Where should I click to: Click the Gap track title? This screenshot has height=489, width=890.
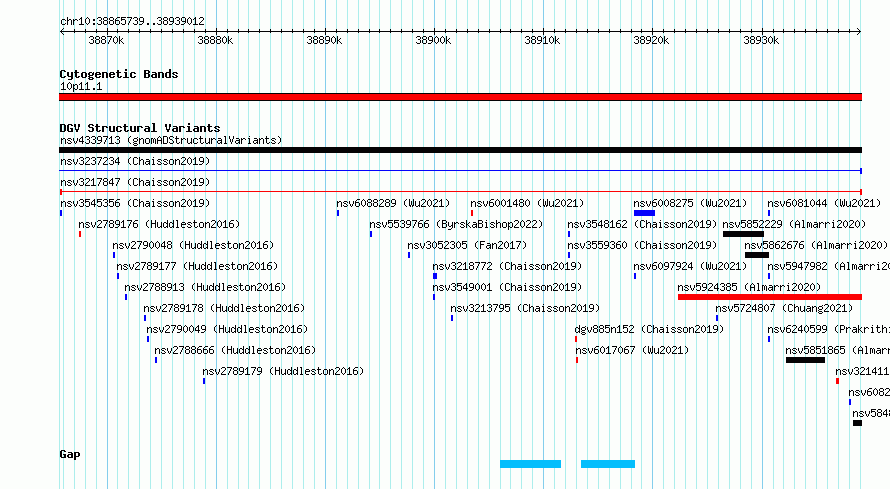pos(70,454)
